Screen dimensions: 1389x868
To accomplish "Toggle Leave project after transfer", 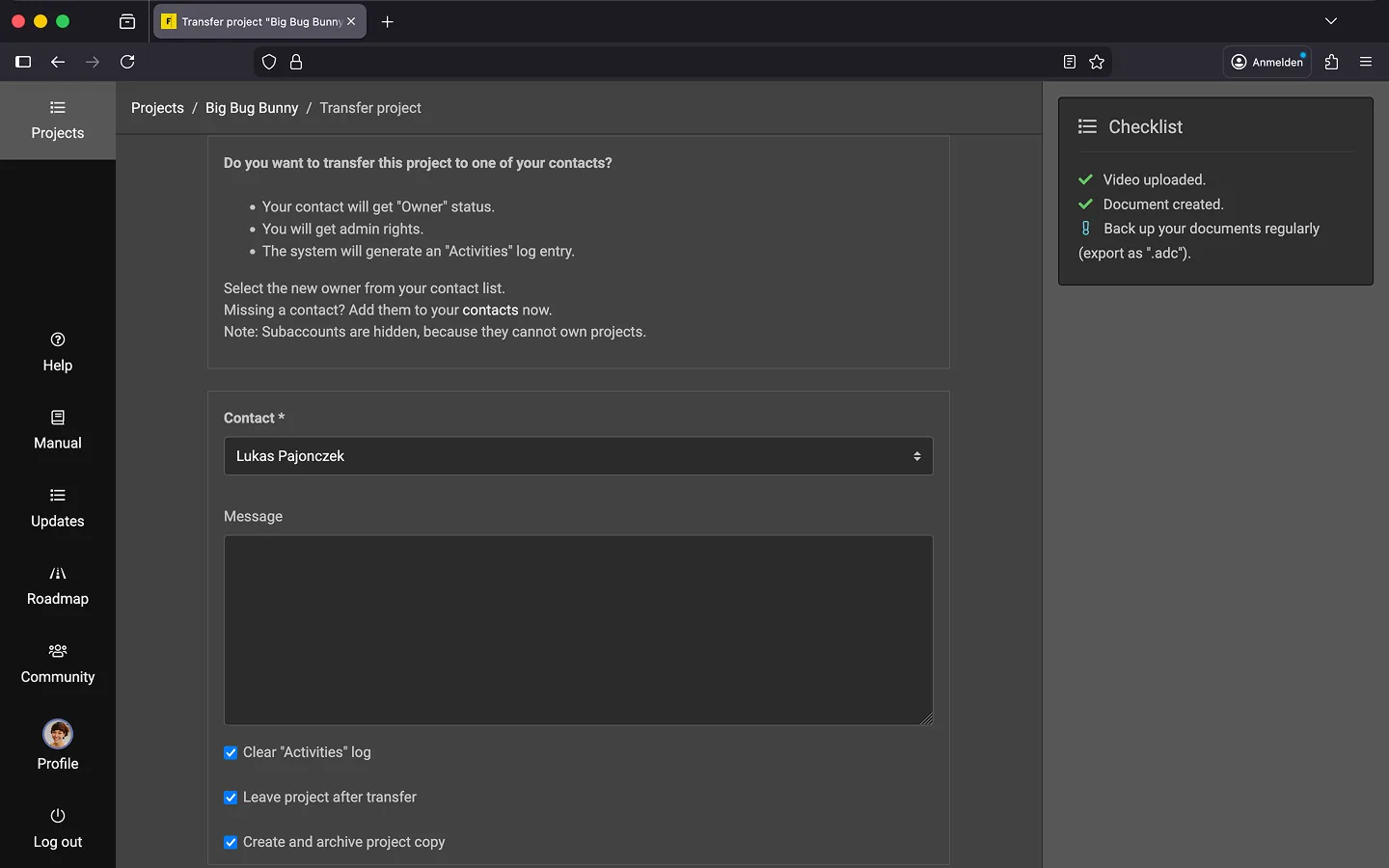I will [x=231, y=798].
